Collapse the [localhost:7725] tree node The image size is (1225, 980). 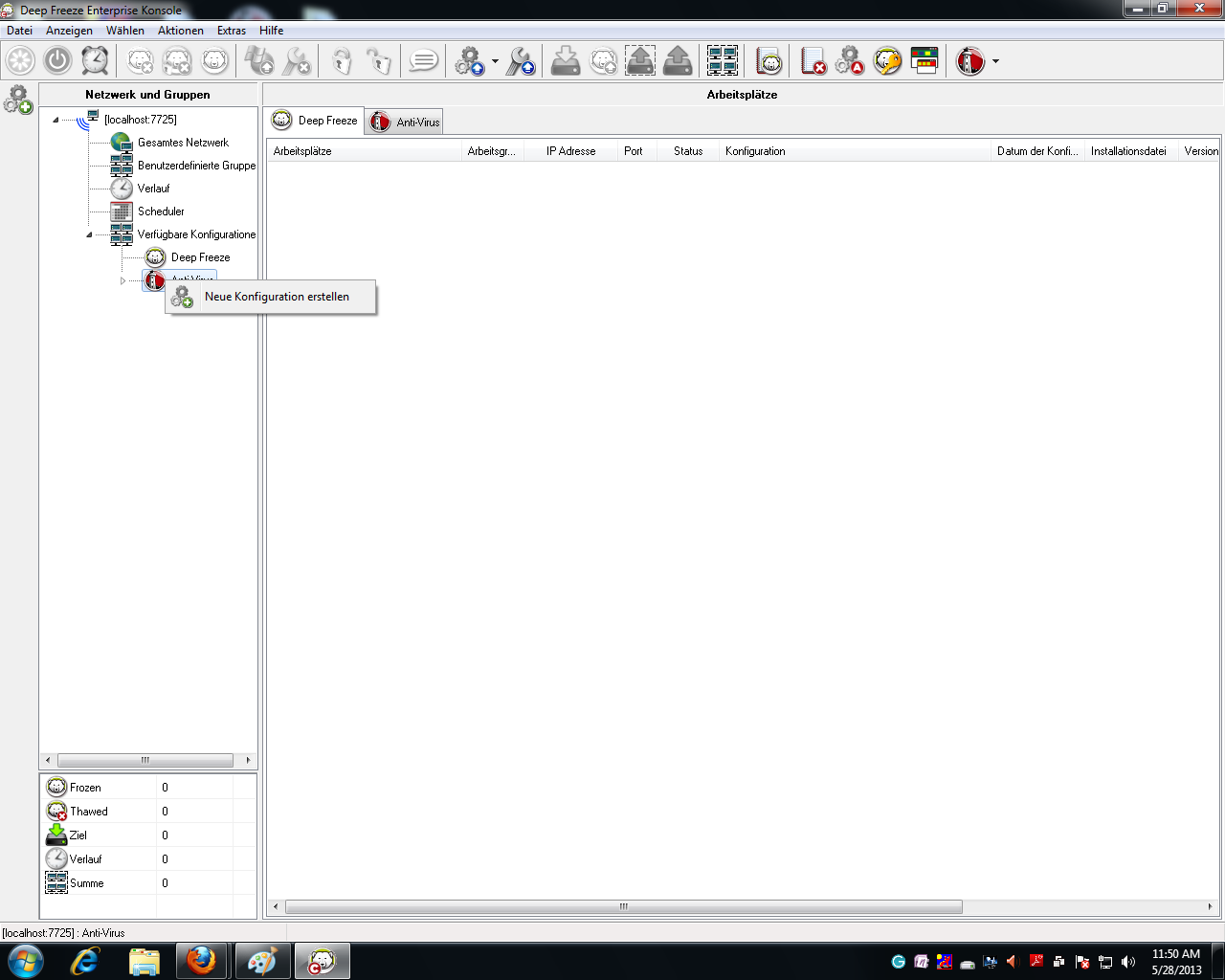(x=56, y=120)
